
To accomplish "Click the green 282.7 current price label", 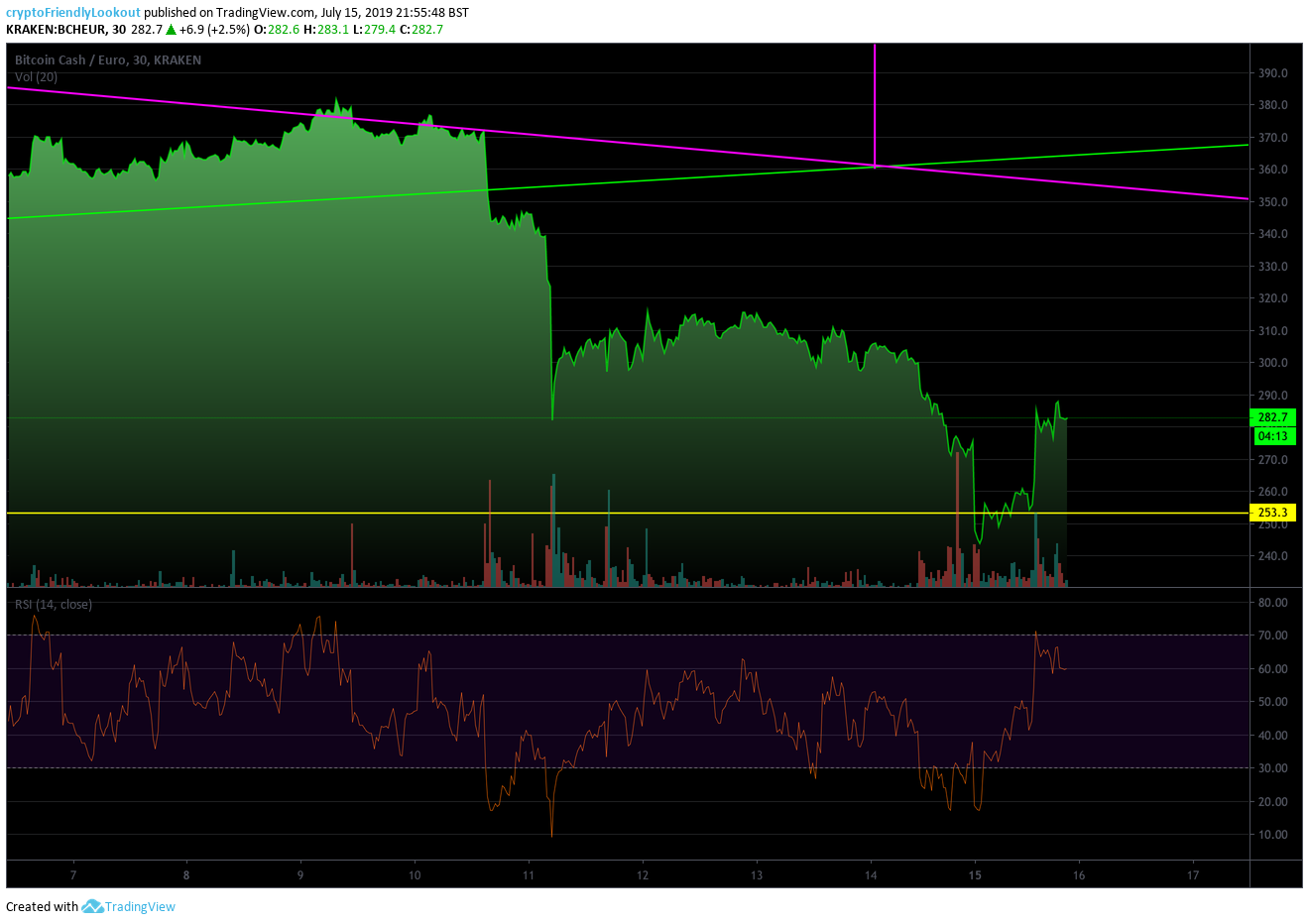I will pyautogui.click(x=1272, y=417).
